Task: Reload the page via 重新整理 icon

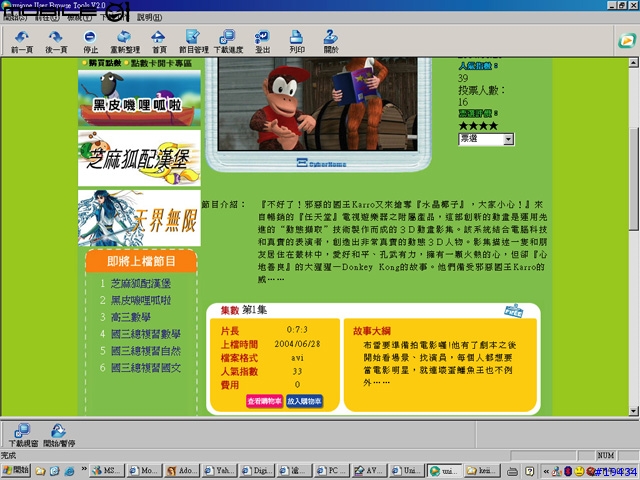Action: tap(125, 41)
